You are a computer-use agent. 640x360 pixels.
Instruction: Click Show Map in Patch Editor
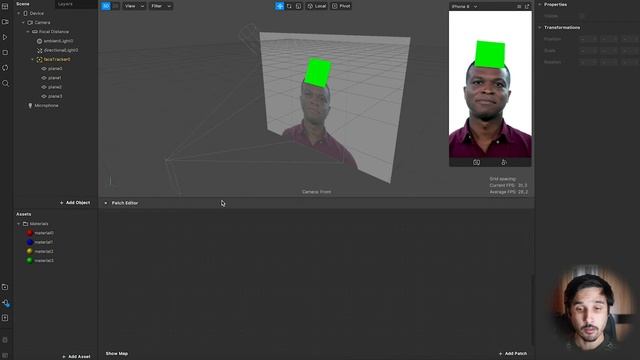click(117, 353)
